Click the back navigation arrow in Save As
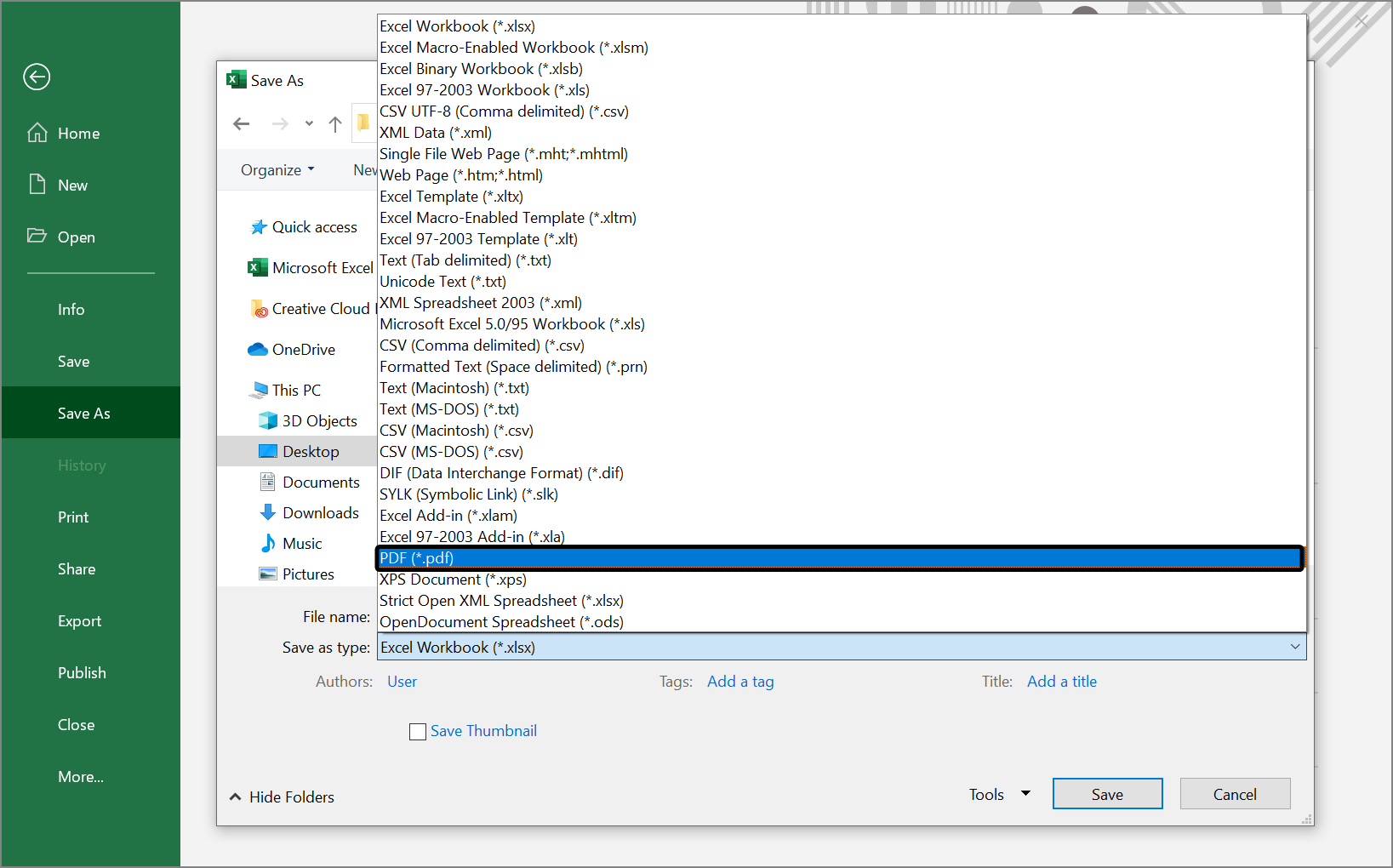This screenshot has height=868, width=1393. tap(241, 124)
